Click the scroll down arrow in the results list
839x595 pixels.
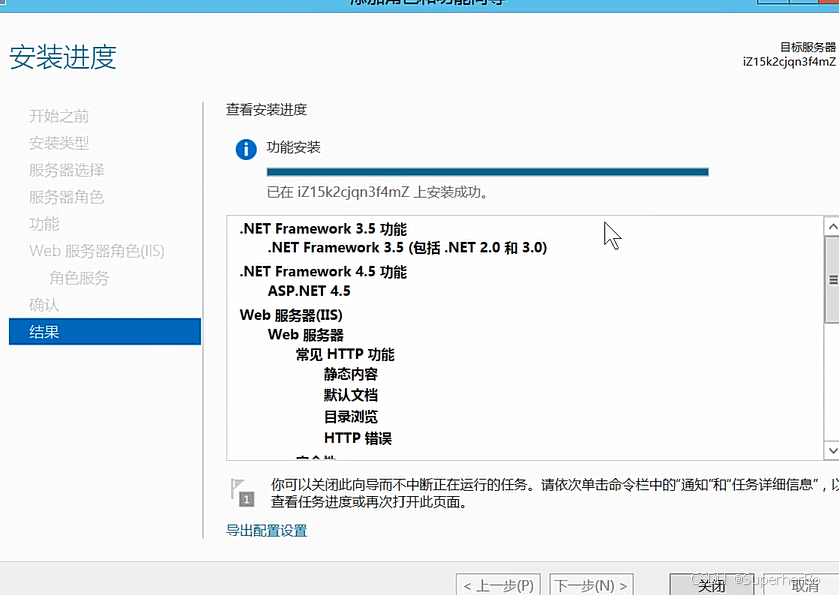click(x=832, y=451)
